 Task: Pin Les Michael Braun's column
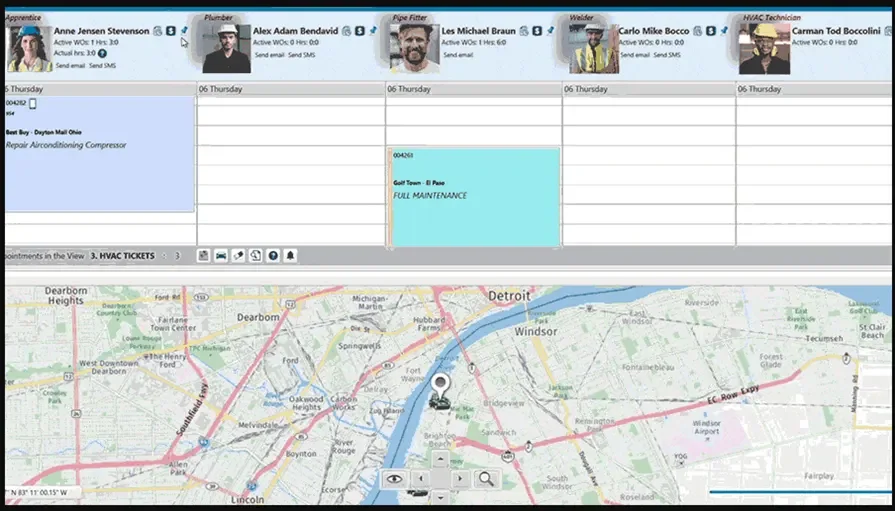tap(550, 30)
